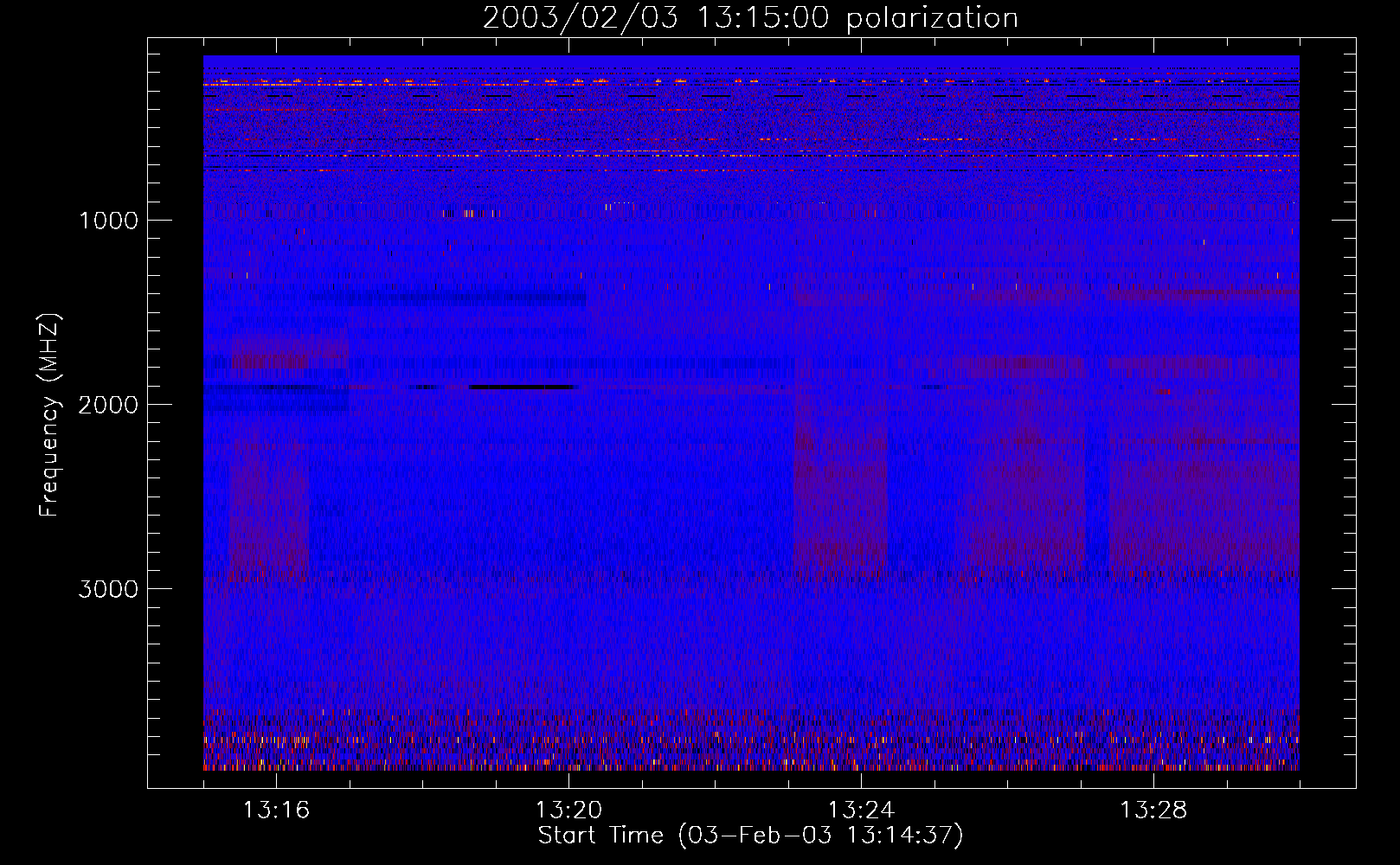Viewport: 1400px width, 865px height.
Task: Click the 13:16 time axis label
Action: [276, 811]
